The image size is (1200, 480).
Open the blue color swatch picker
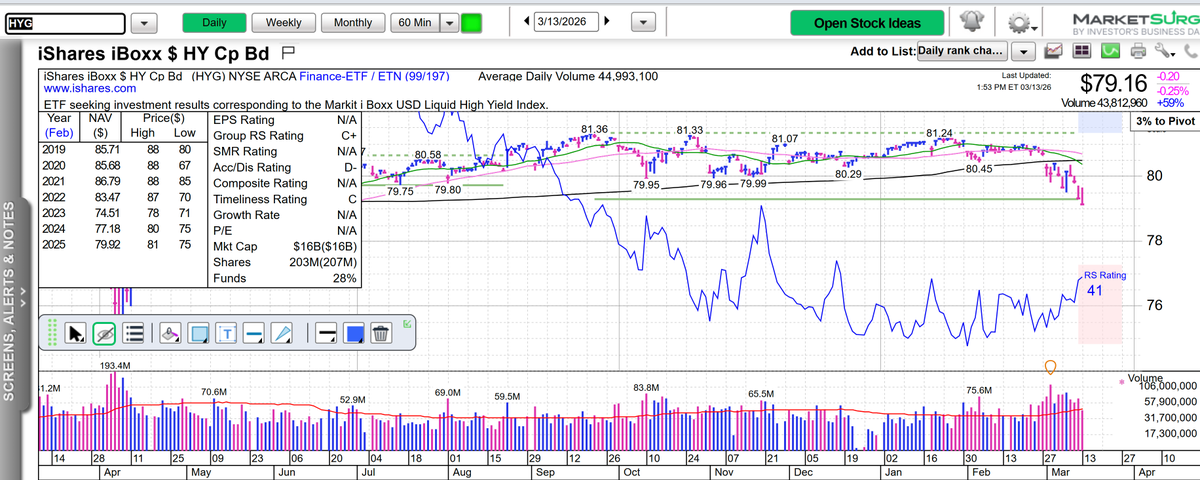pyautogui.click(x=352, y=333)
